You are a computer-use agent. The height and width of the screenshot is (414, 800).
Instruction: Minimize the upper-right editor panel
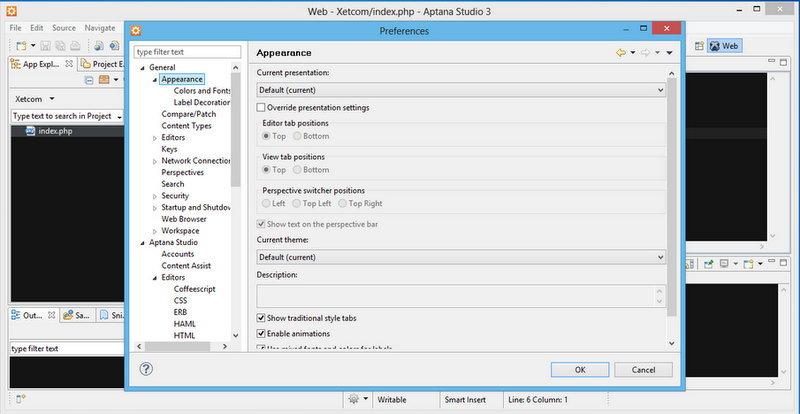(x=771, y=62)
